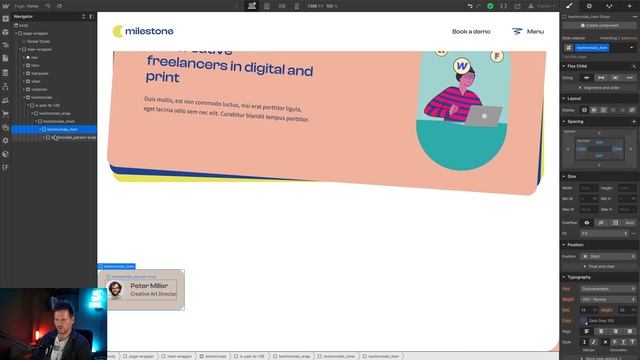Expand Float and clear options
This screenshot has width=640, height=360.
pos(599,266)
